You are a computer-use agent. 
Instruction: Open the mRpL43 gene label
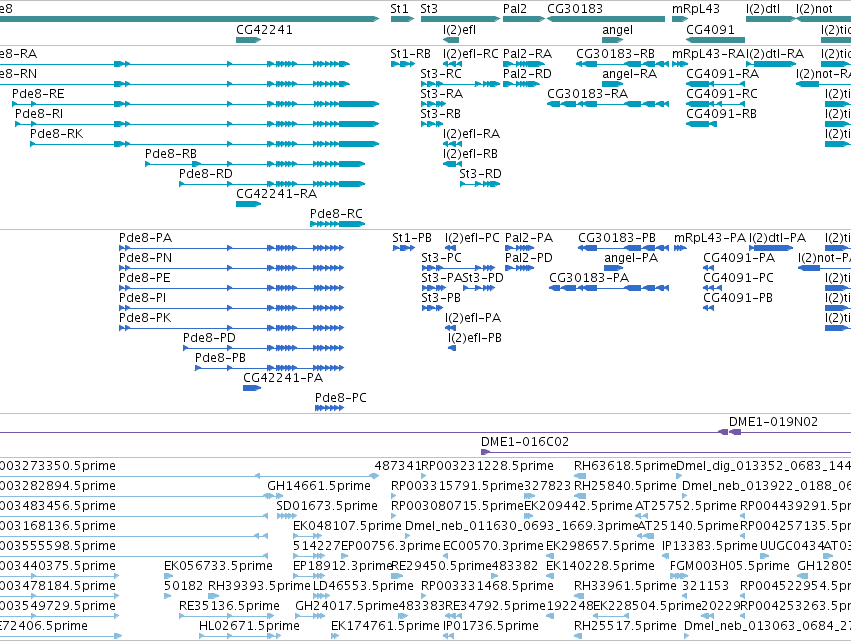[696, 9]
